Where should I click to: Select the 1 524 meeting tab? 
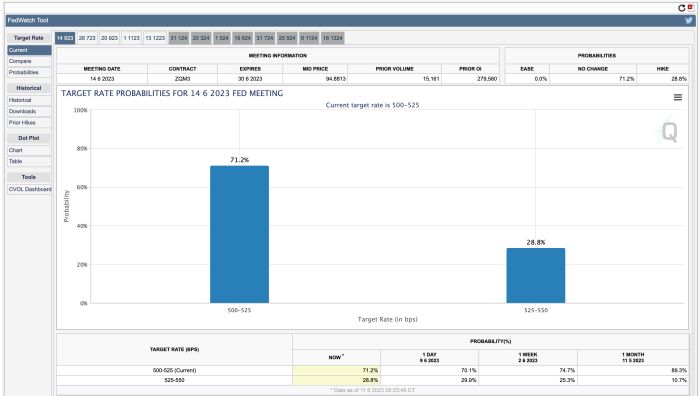coord(222,38)
